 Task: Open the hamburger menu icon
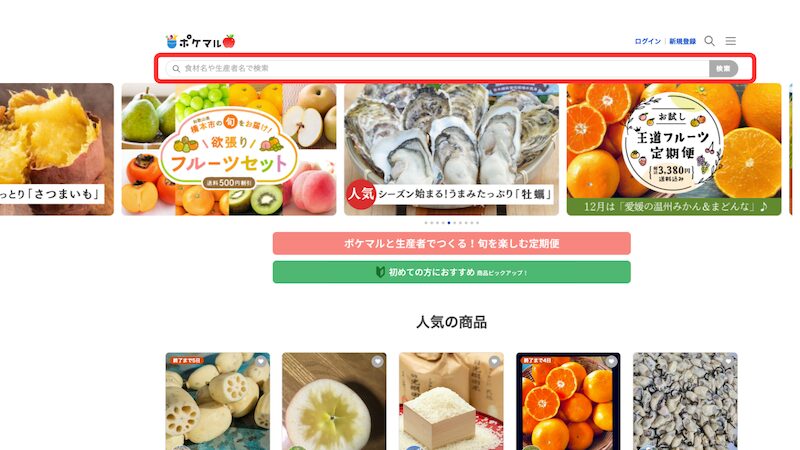[x=731, y=41]
